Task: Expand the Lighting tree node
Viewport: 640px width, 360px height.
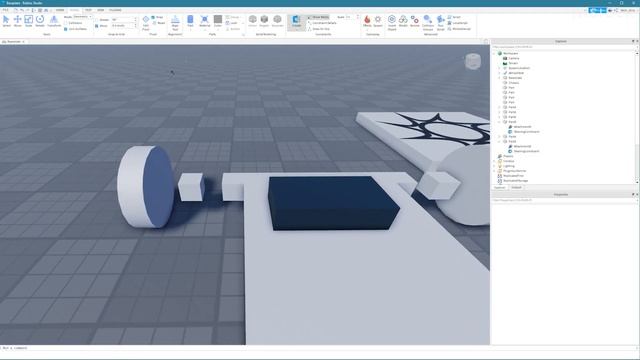Action: [x=494, y=166]
